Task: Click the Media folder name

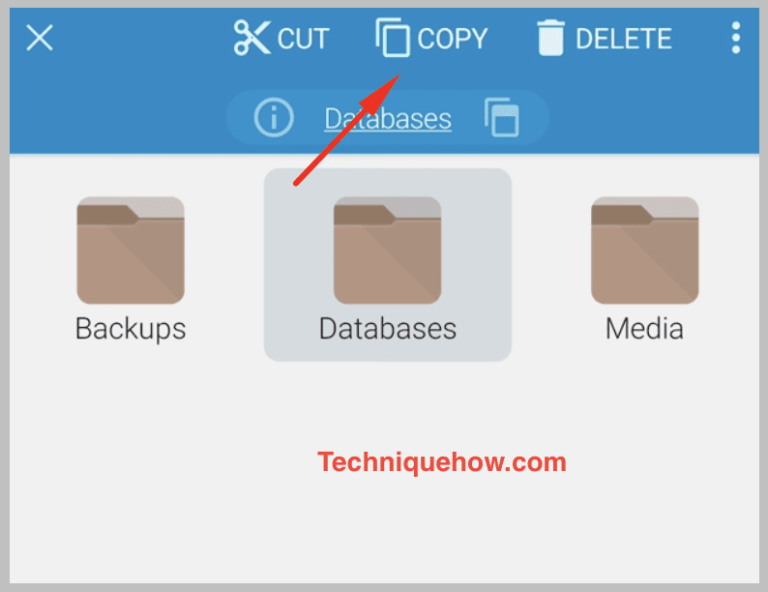Action: (645, 329)
